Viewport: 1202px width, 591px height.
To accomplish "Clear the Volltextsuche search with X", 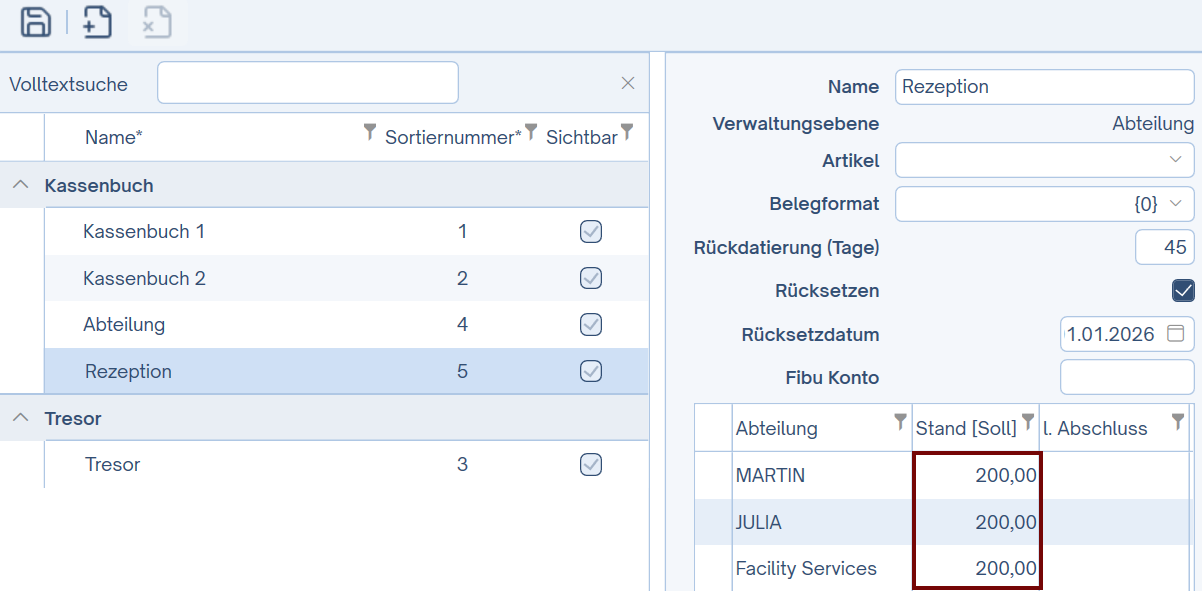I will (x=628, y=83).
